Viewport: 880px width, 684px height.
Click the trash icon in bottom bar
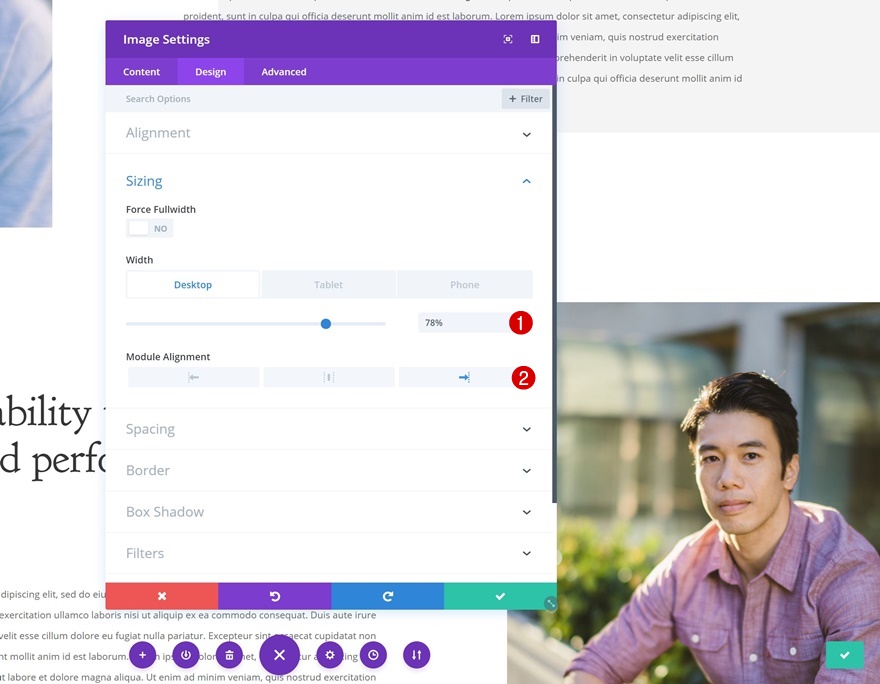pos(229,655)
